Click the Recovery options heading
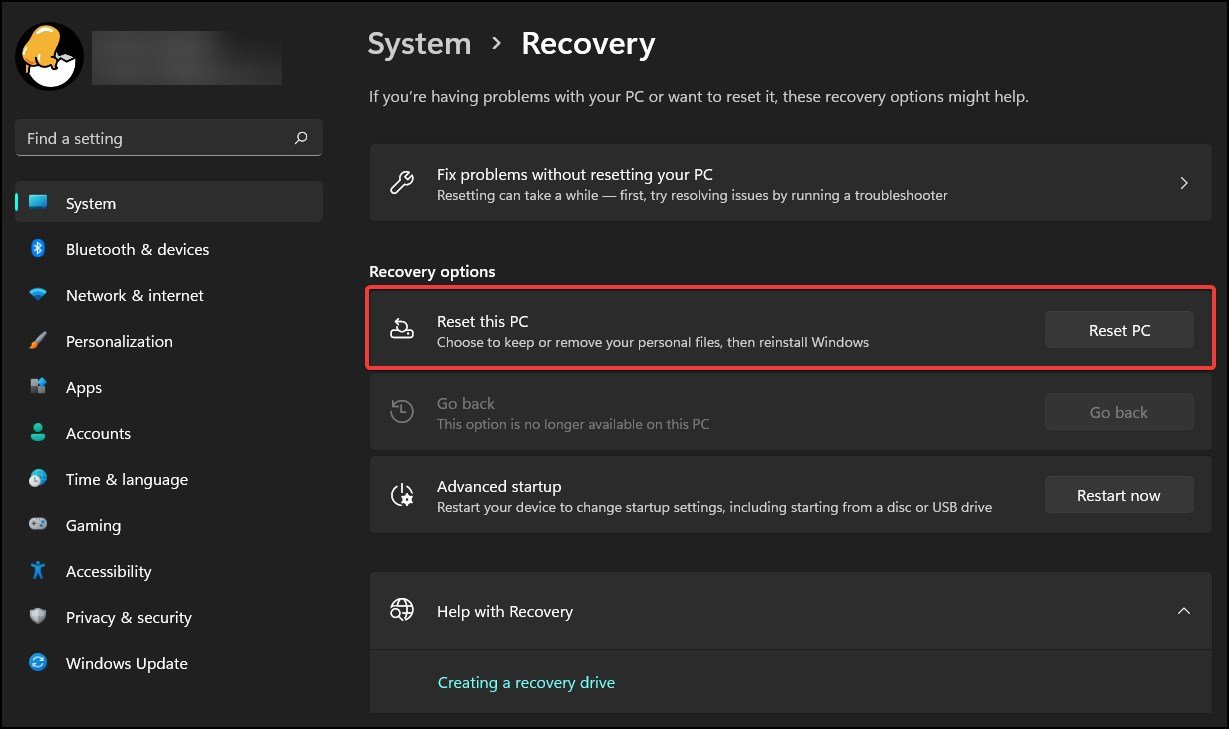1229x729 pixels. [432, 271]
